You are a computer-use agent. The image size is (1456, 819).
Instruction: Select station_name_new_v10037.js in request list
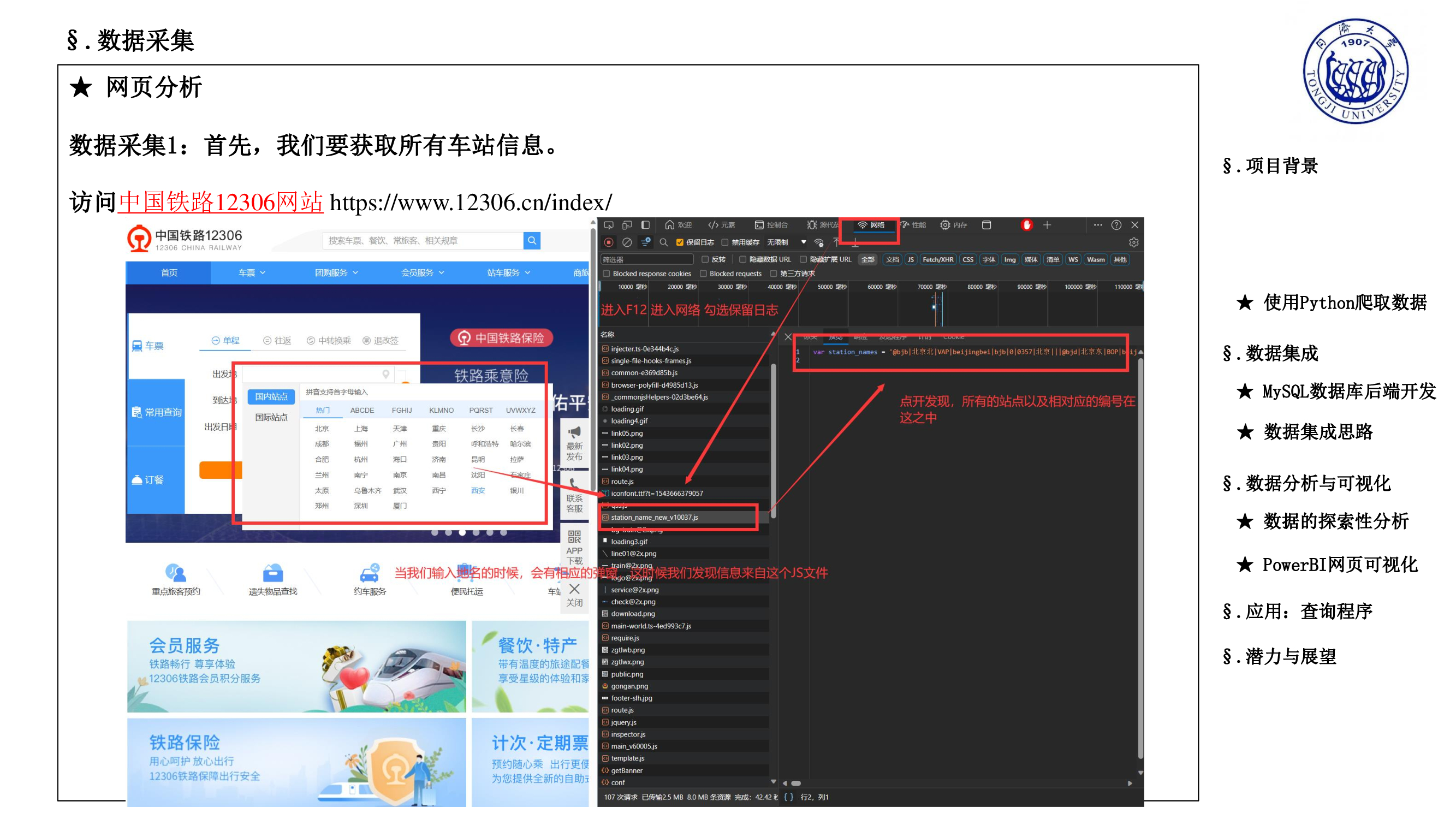click(654, 517)
